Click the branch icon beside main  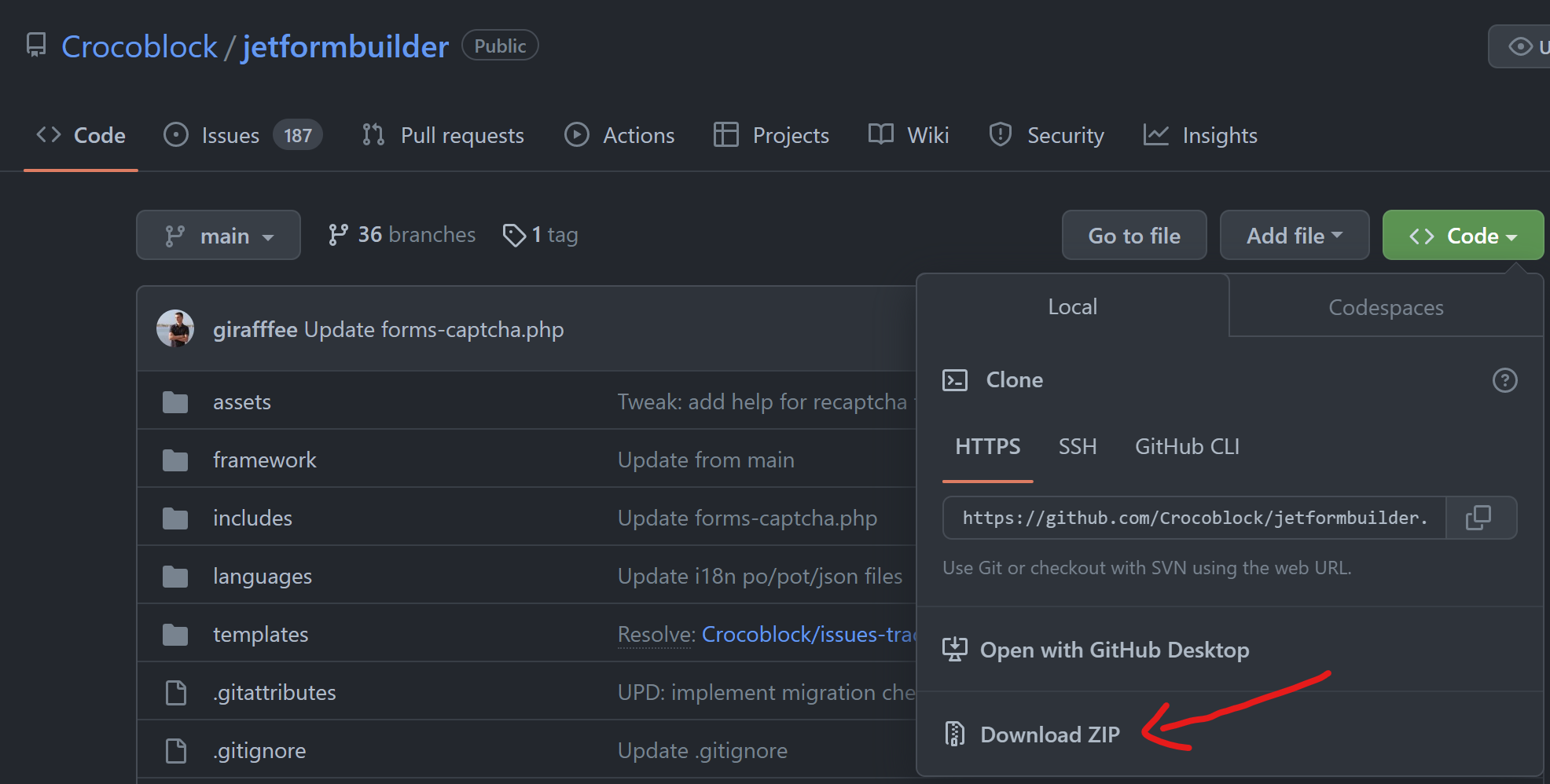175,234
